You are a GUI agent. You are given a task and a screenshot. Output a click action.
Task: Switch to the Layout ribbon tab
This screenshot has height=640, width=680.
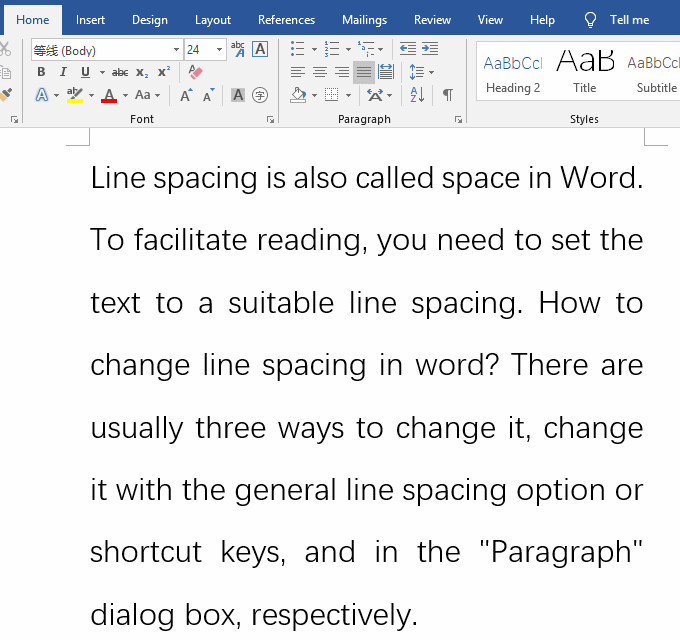click(213, 20)
